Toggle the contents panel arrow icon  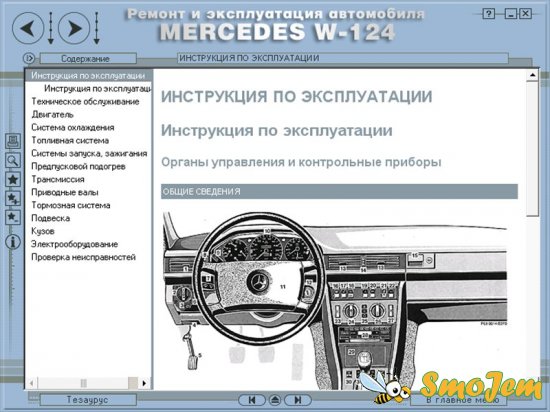(29, 58)
